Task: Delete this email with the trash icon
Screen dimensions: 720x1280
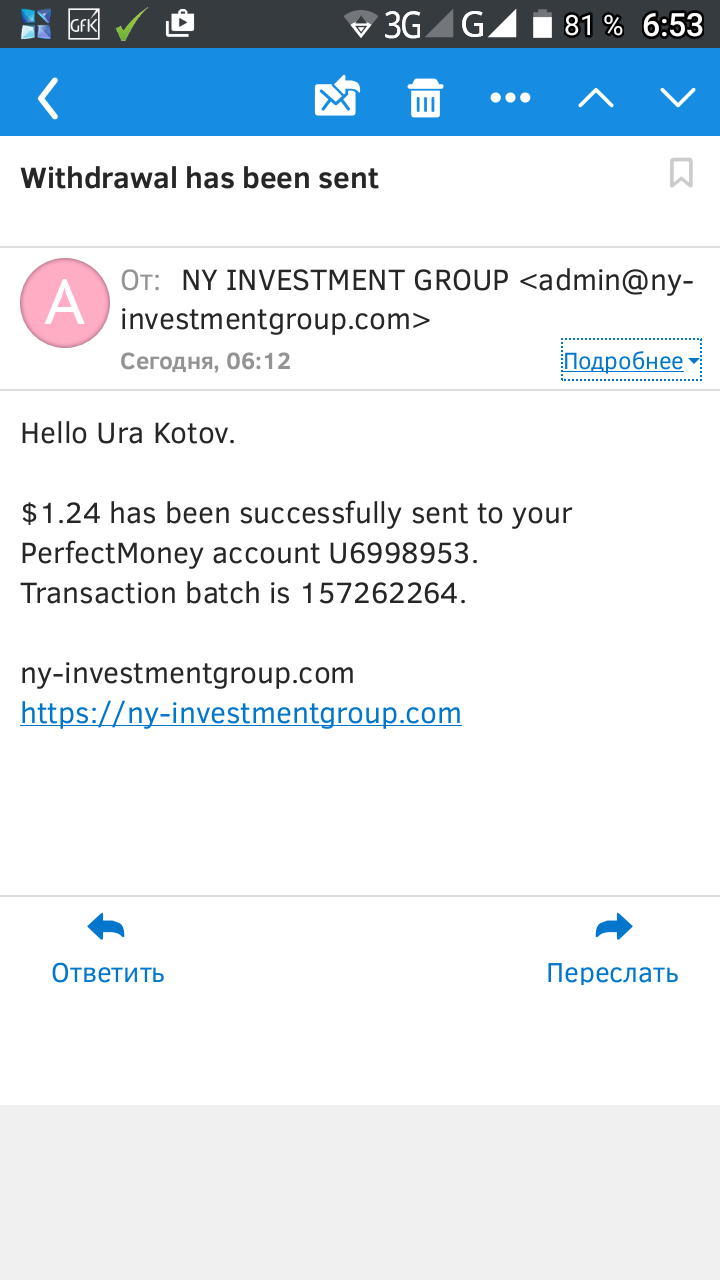Action: click(x=425, y=98)
